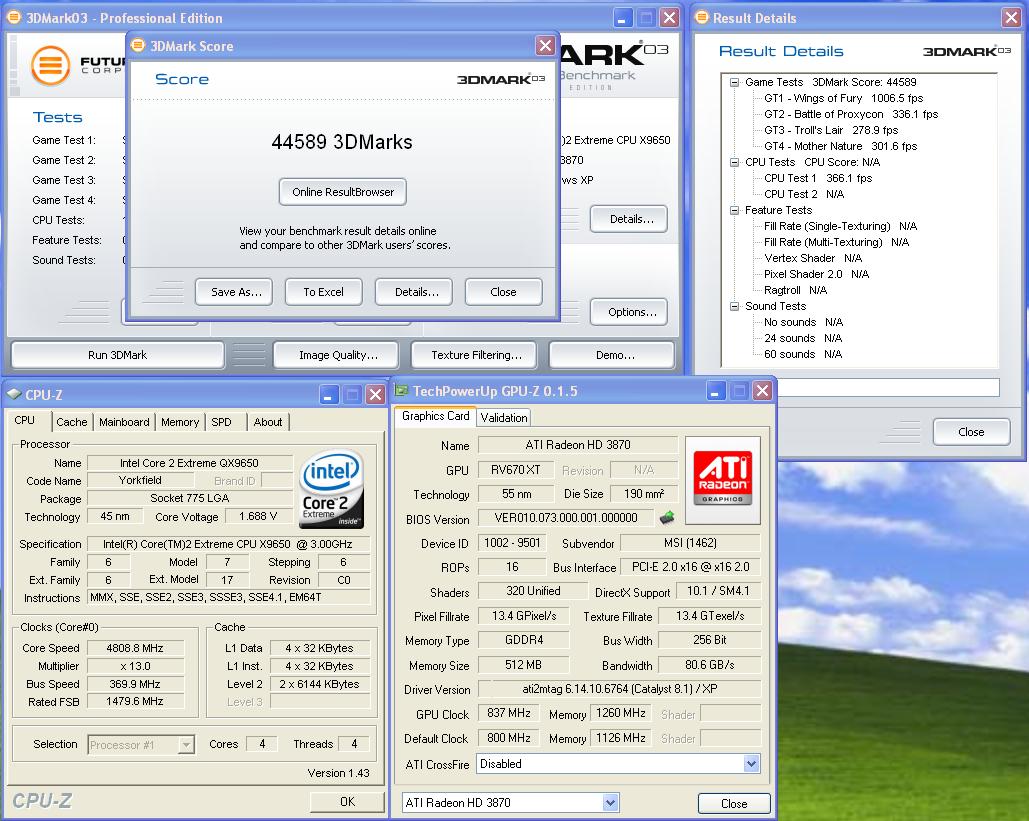Screen dimensions: 1029x821
Task: Click the Result Details window title icon
Action: [702, 17]
